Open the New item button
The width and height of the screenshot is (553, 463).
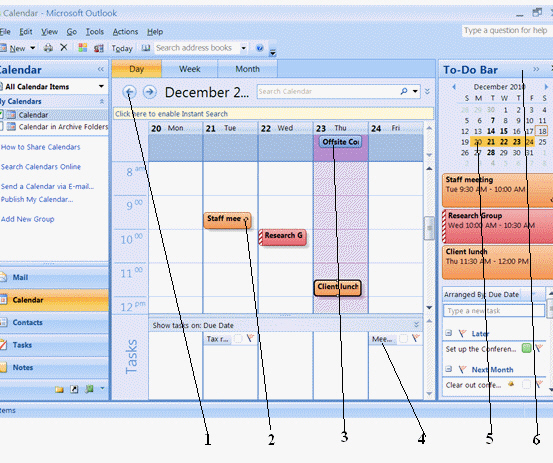tap(13, 48)
